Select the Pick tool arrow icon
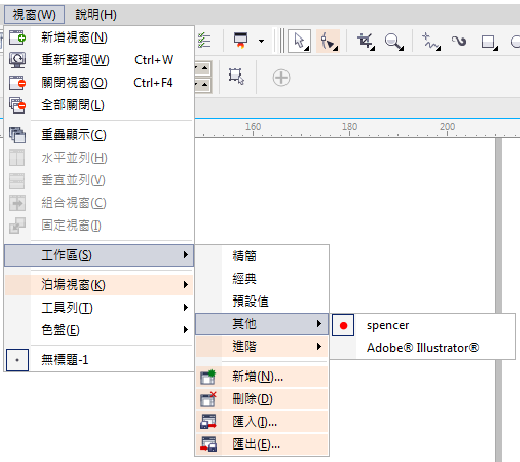This screenshot has height=462, width=520. (299, 41)
